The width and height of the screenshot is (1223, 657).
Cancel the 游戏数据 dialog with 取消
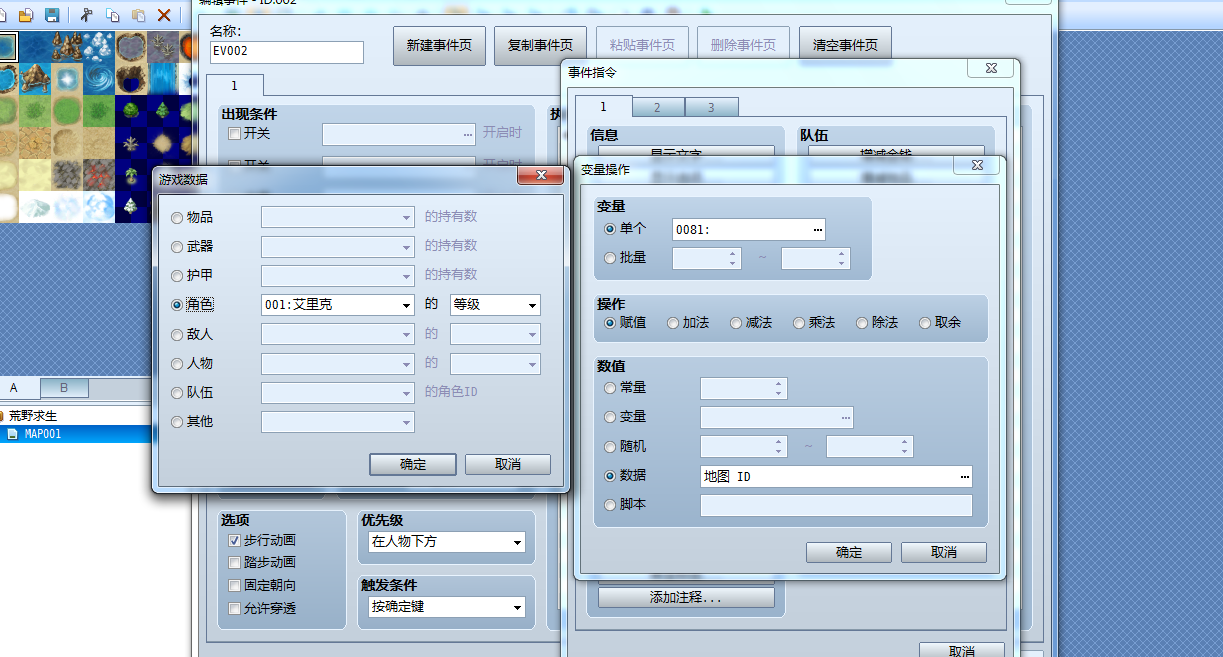[508, 464]
